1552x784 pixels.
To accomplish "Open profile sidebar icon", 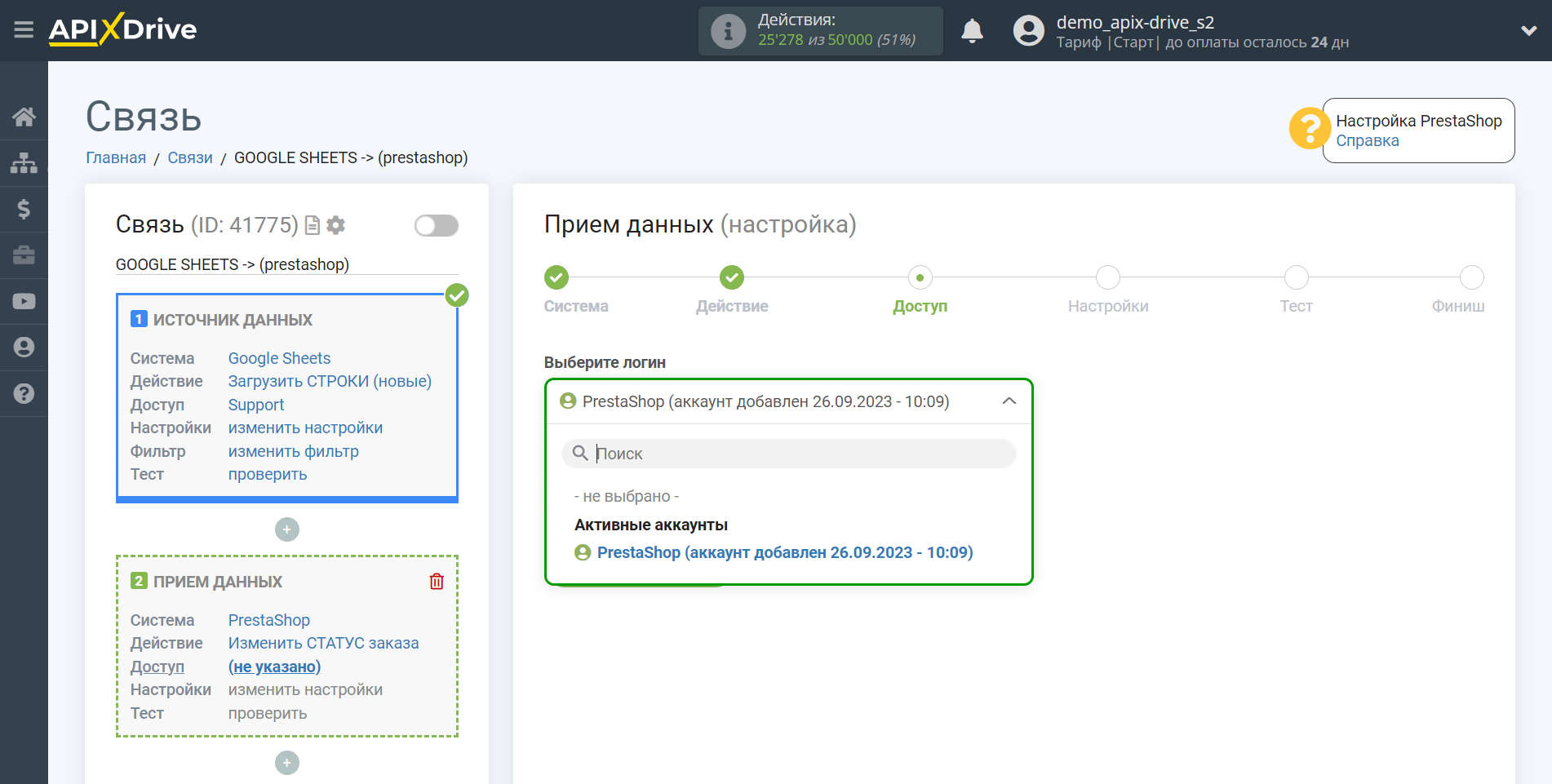I will (x=24, y=348).
